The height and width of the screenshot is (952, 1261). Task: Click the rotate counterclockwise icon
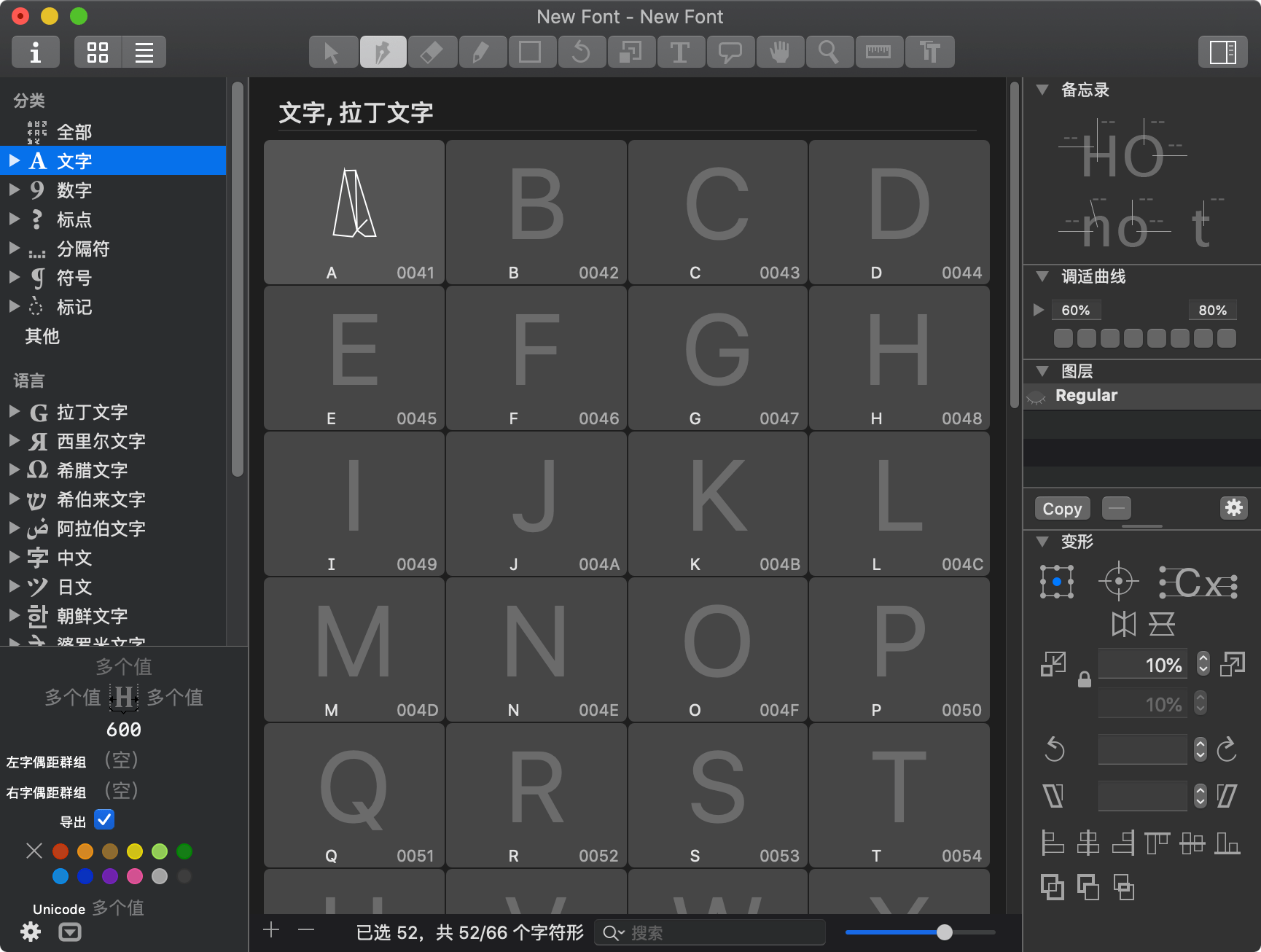(1055, 749)
